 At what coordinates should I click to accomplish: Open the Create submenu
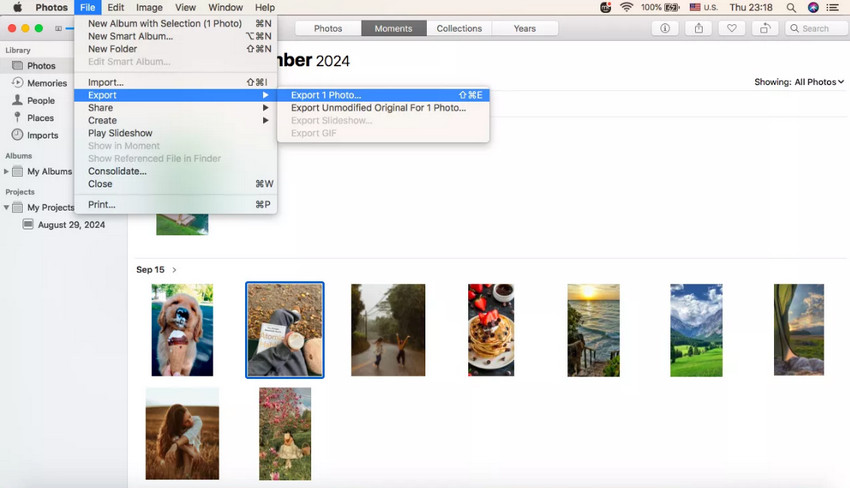176,120
